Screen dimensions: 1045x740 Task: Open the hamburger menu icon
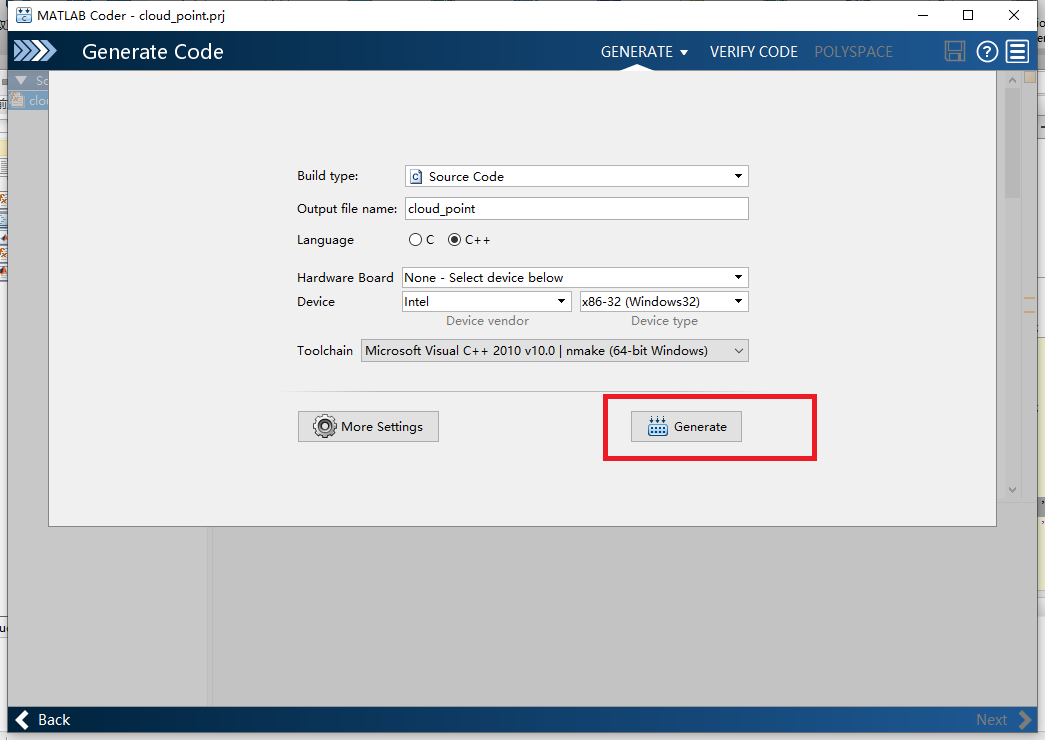click(1018, 51)
